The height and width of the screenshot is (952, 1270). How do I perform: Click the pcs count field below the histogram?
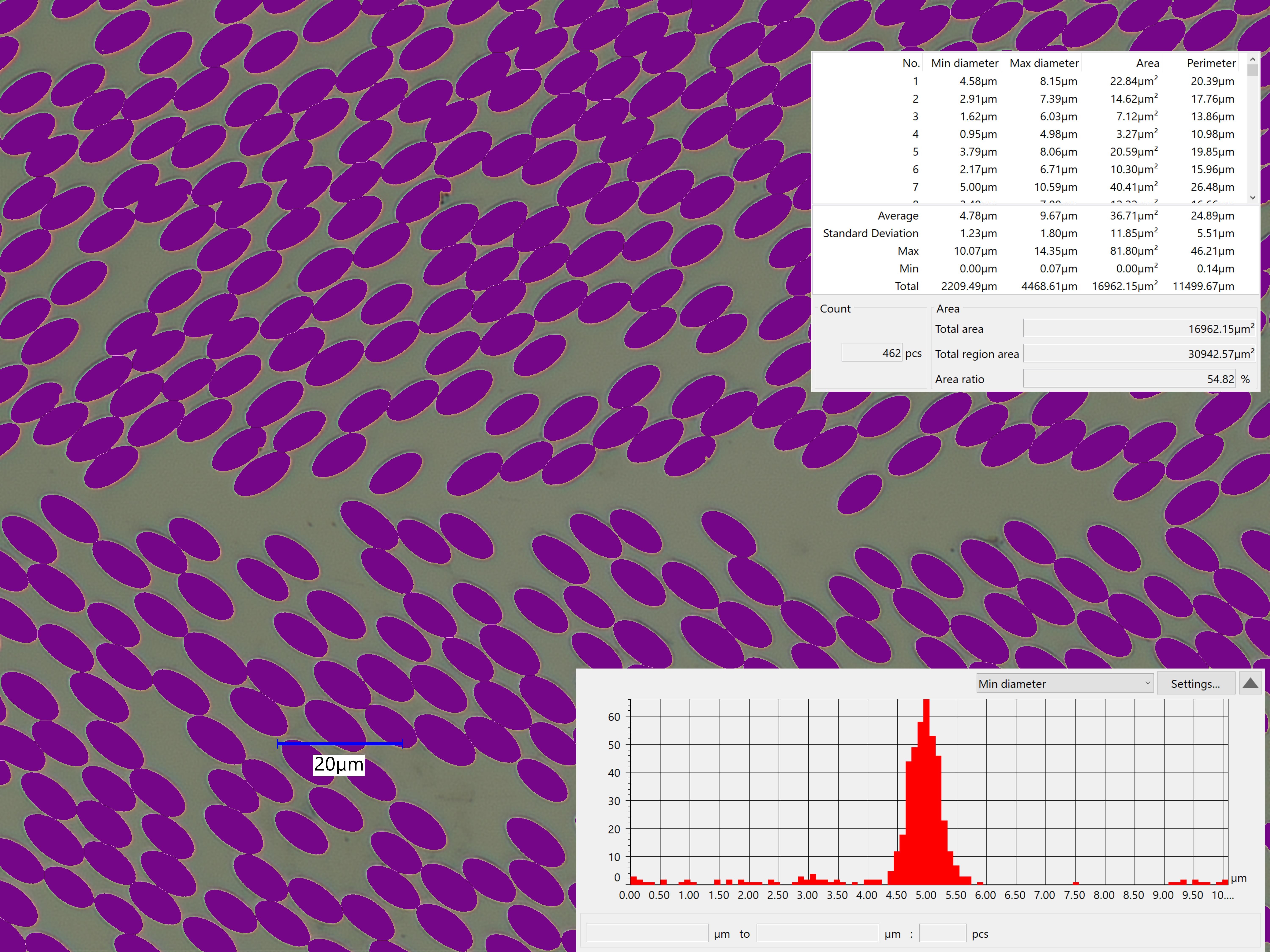[x=943, y=933]
